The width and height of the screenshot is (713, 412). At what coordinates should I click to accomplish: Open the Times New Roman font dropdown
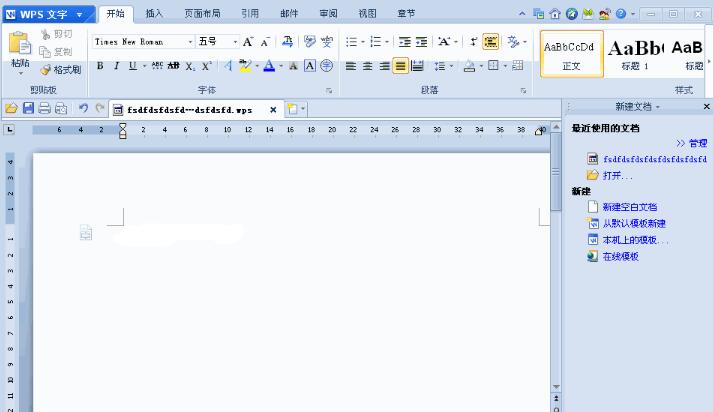click(190, 42)
